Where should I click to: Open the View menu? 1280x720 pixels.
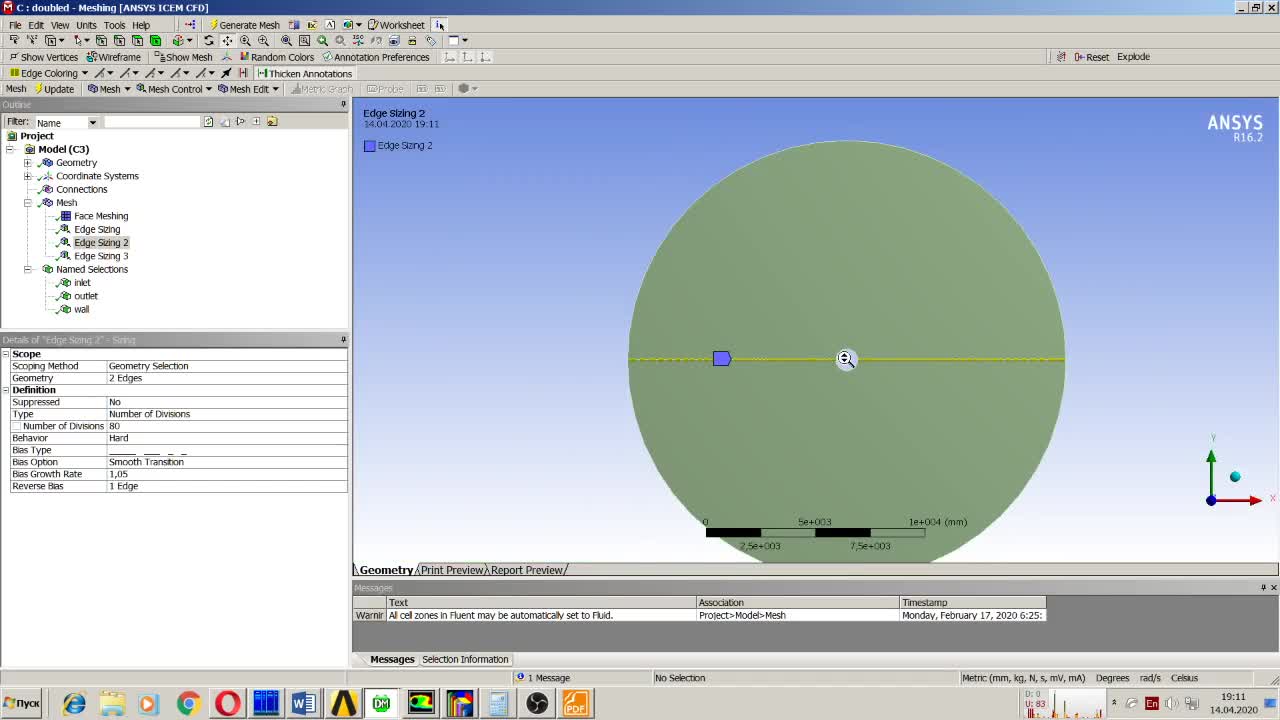[x=60, y=25]
